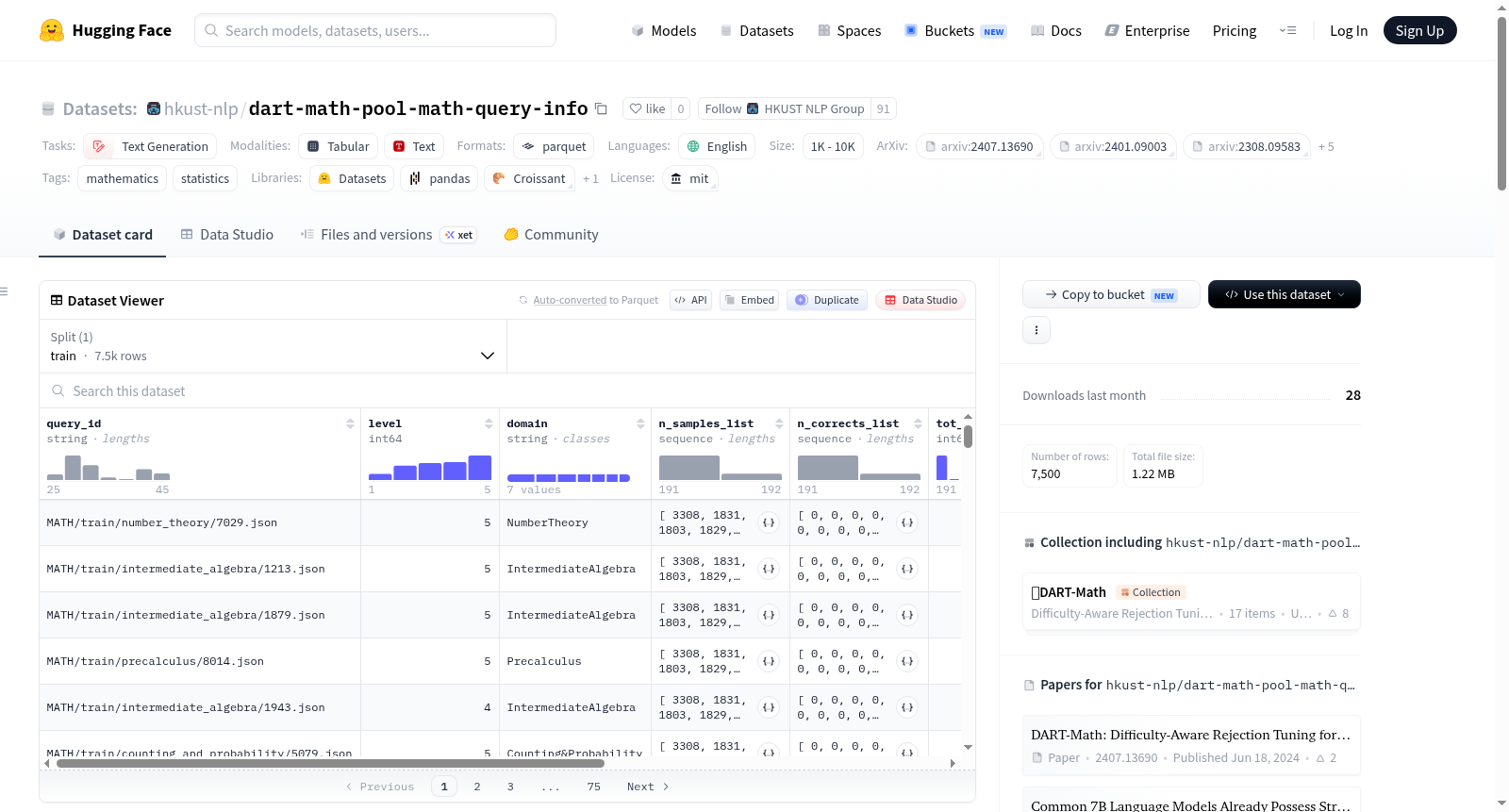Like the dataset with the heart button
Image resolution: width=1509 pixels, height=812 pixels.
pyautogui.click(x=647, y=108)
